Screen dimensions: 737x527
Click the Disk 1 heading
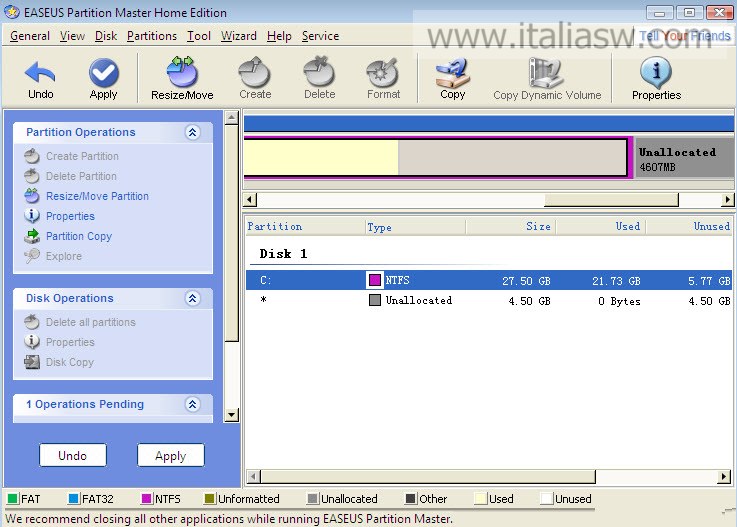tap(283, 254)
